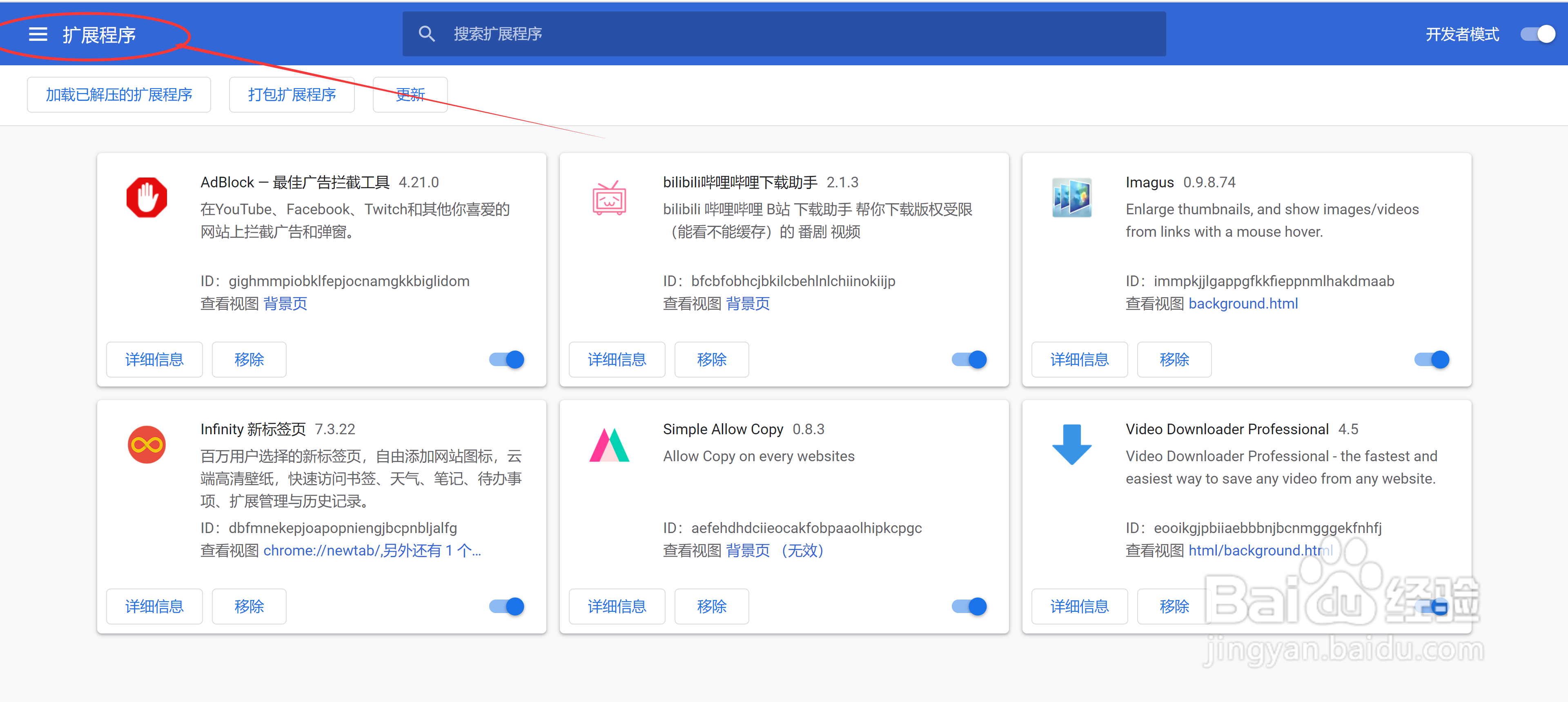
Task: Open 详细信息 for Imagus
Action: [1079, 360]
